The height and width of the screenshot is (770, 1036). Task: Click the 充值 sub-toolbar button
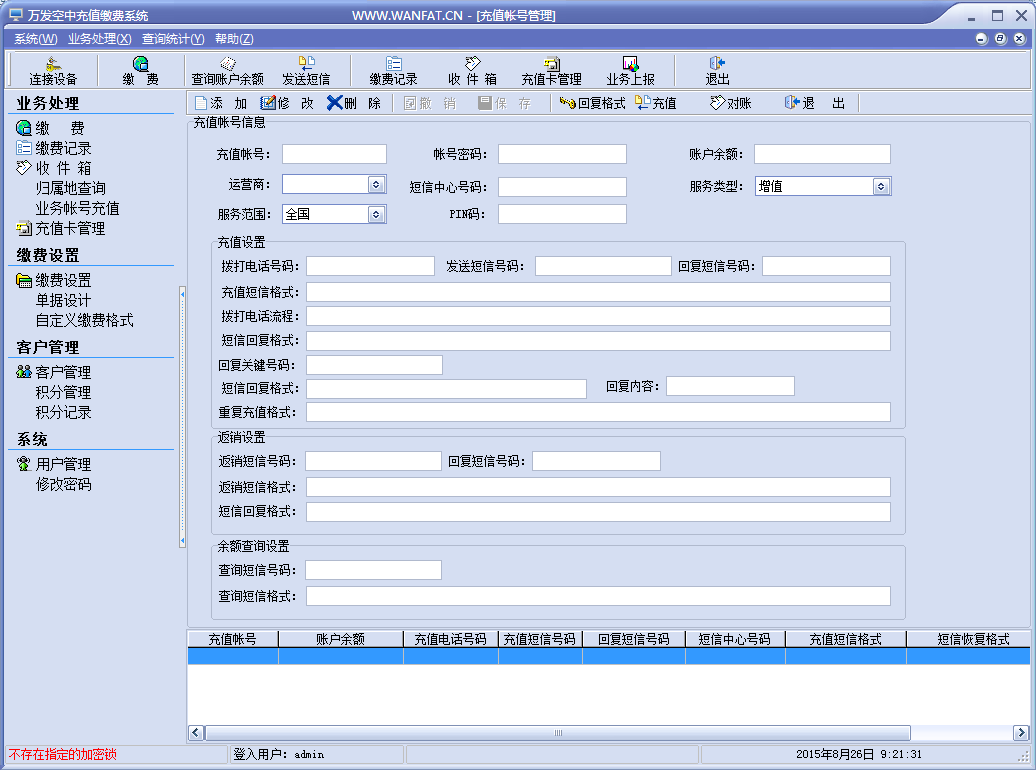point(655,103)
